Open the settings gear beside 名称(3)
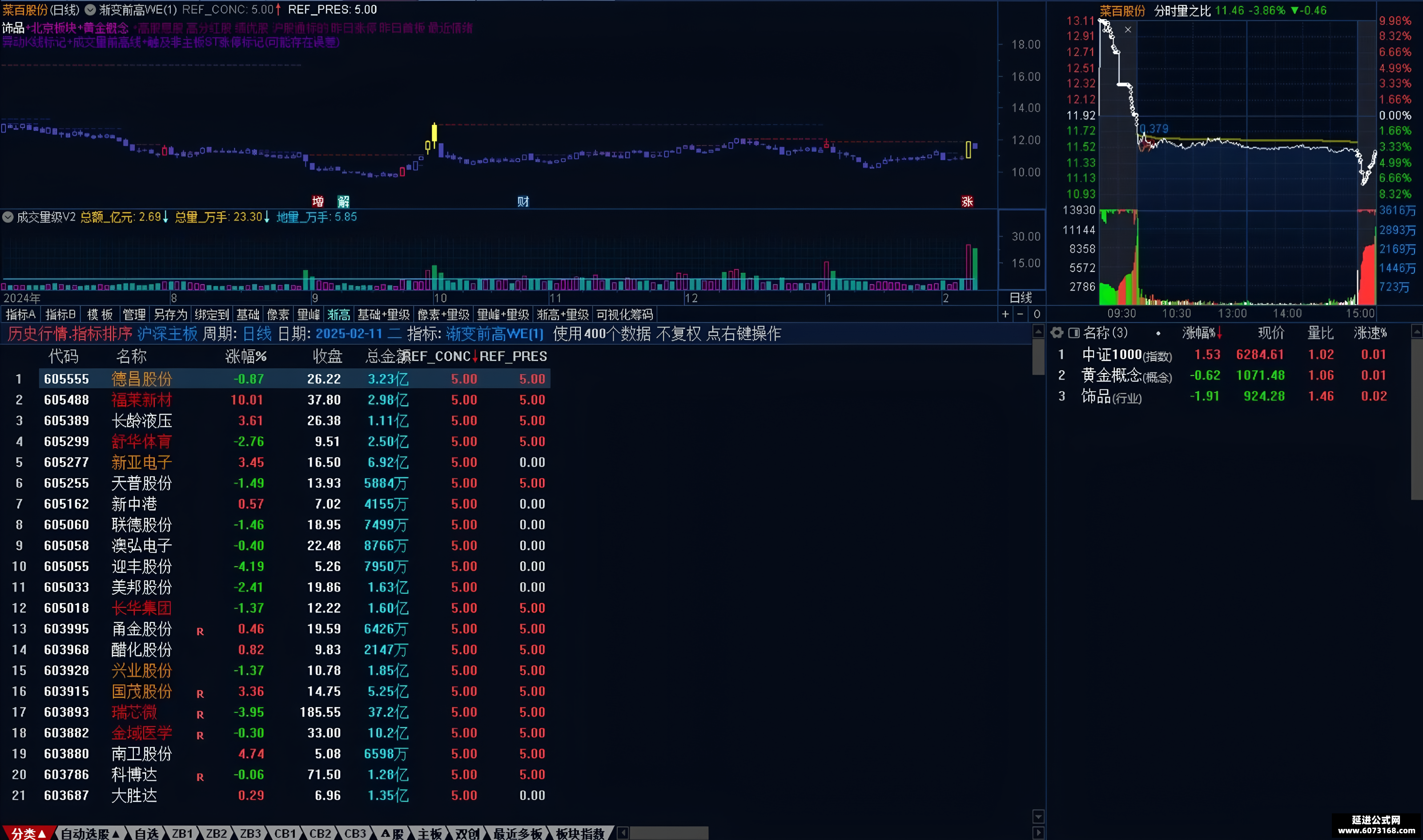 pos(1057,333)
